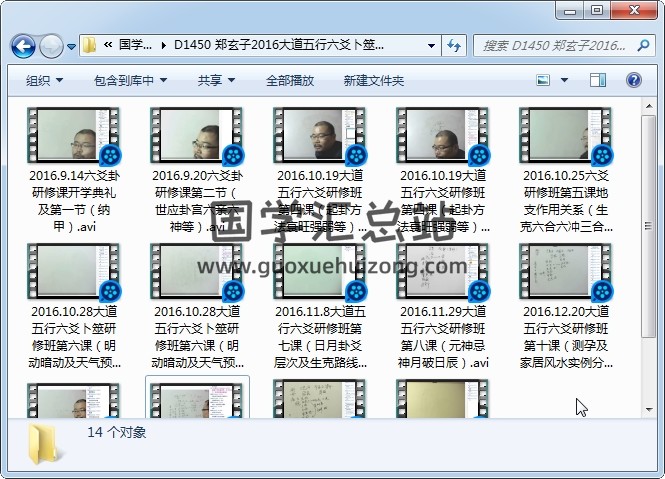The width and height of the screenshot is (665, 479).
Task: Open the 组织 menu
Action: click(x=45, y=80)
